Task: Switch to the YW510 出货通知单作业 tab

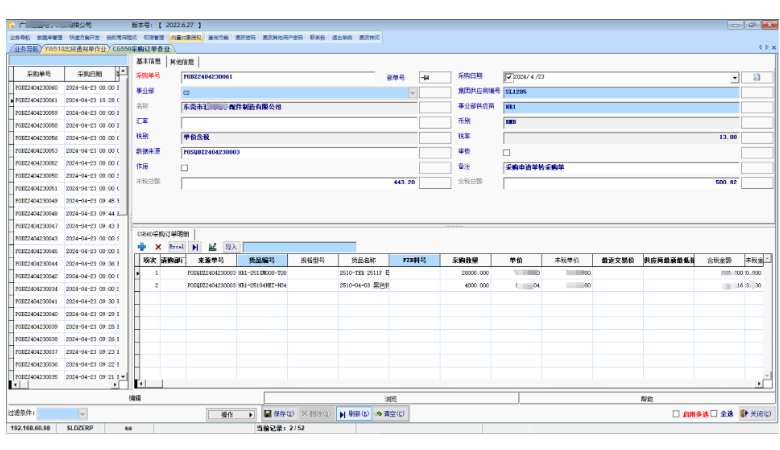Action: tap(75, 49)
